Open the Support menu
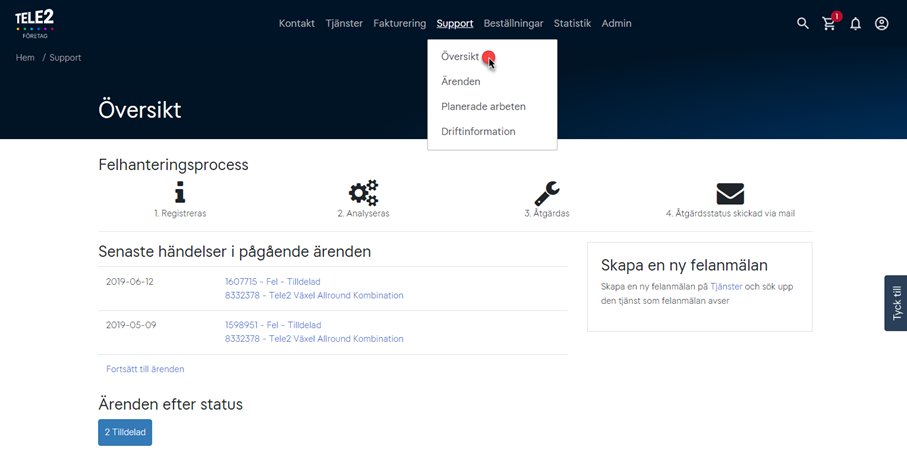The width and height of the screenshot is (907, 453). 455,24
